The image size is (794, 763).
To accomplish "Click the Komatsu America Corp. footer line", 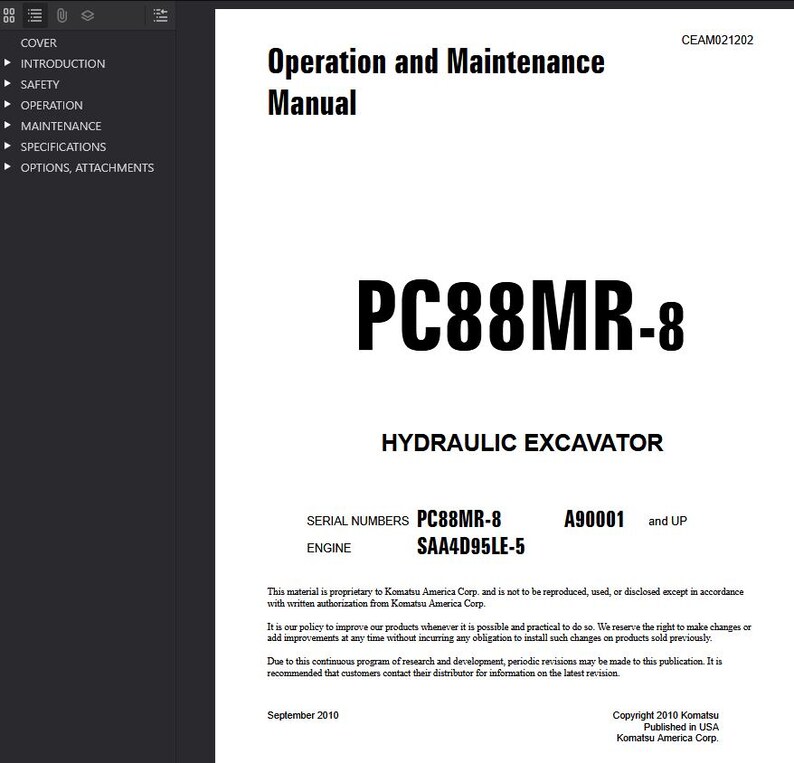I will (667, 738).
